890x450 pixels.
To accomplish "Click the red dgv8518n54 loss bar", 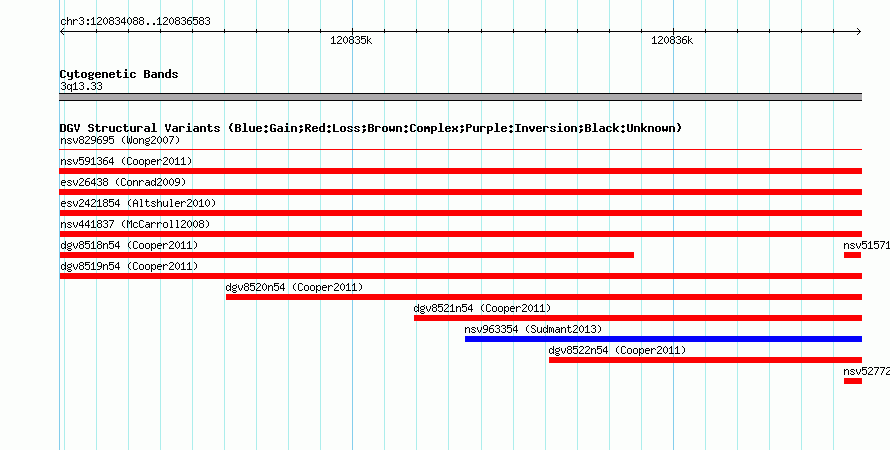I will [347, 255].
